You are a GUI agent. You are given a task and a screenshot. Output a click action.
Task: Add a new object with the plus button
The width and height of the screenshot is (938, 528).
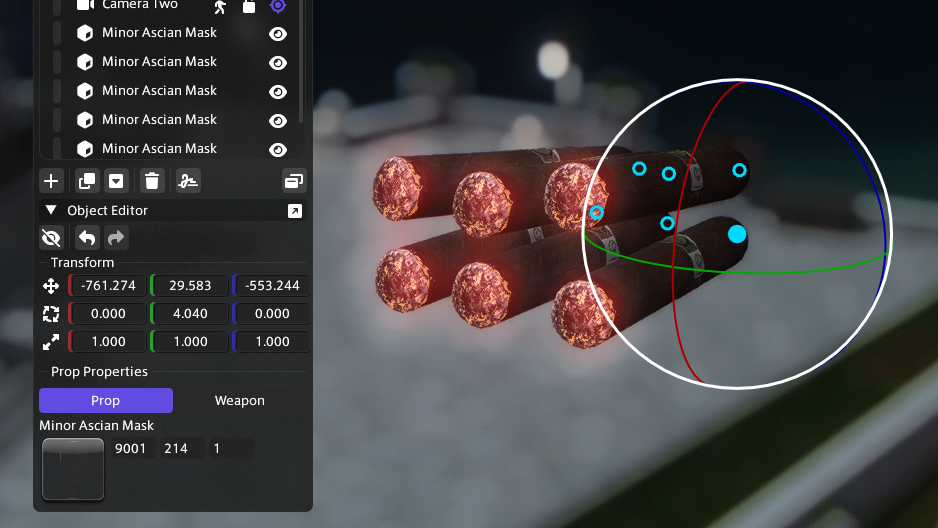click(x=51, y=181)
